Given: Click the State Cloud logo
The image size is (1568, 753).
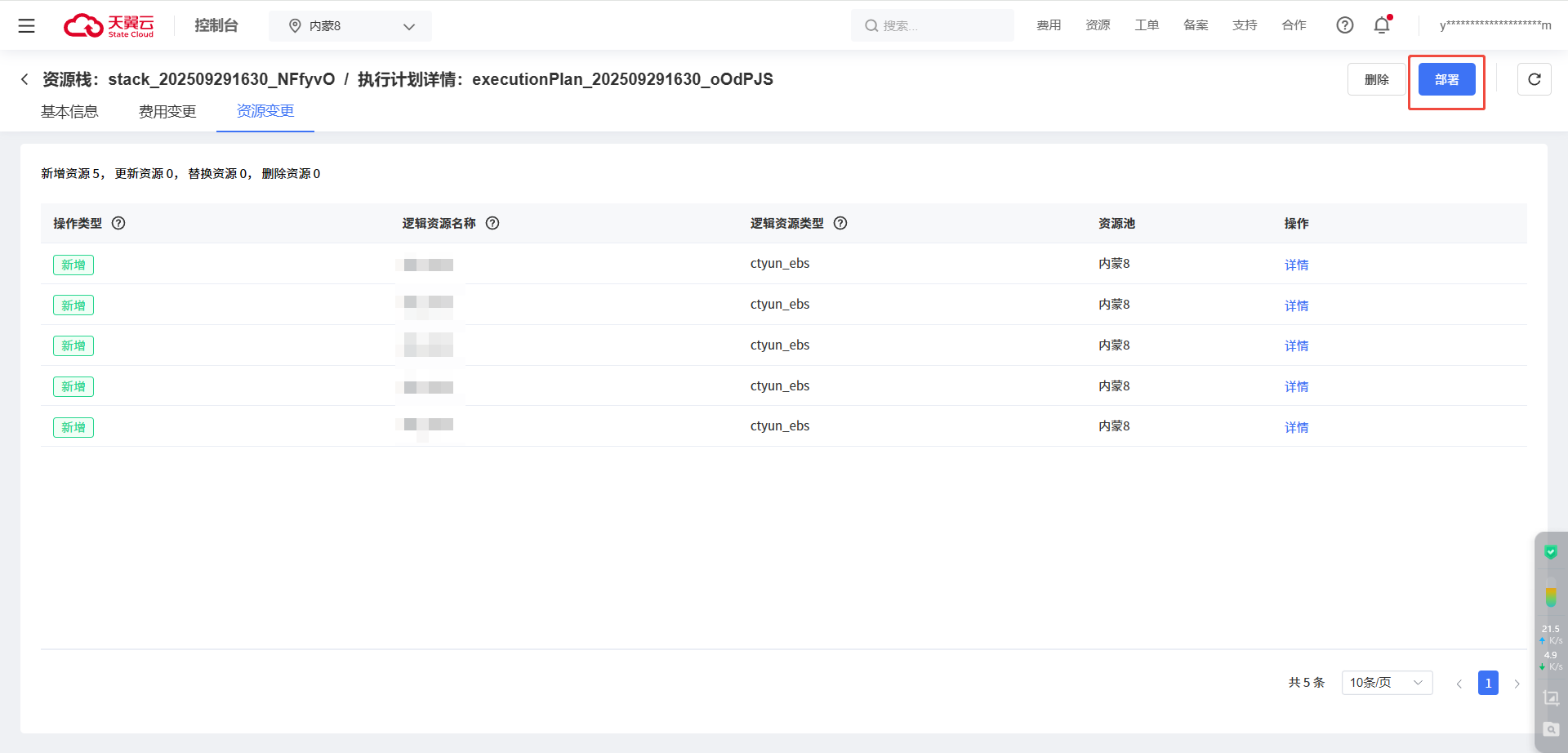Looking at the screenshot, I should coord(109,26).
